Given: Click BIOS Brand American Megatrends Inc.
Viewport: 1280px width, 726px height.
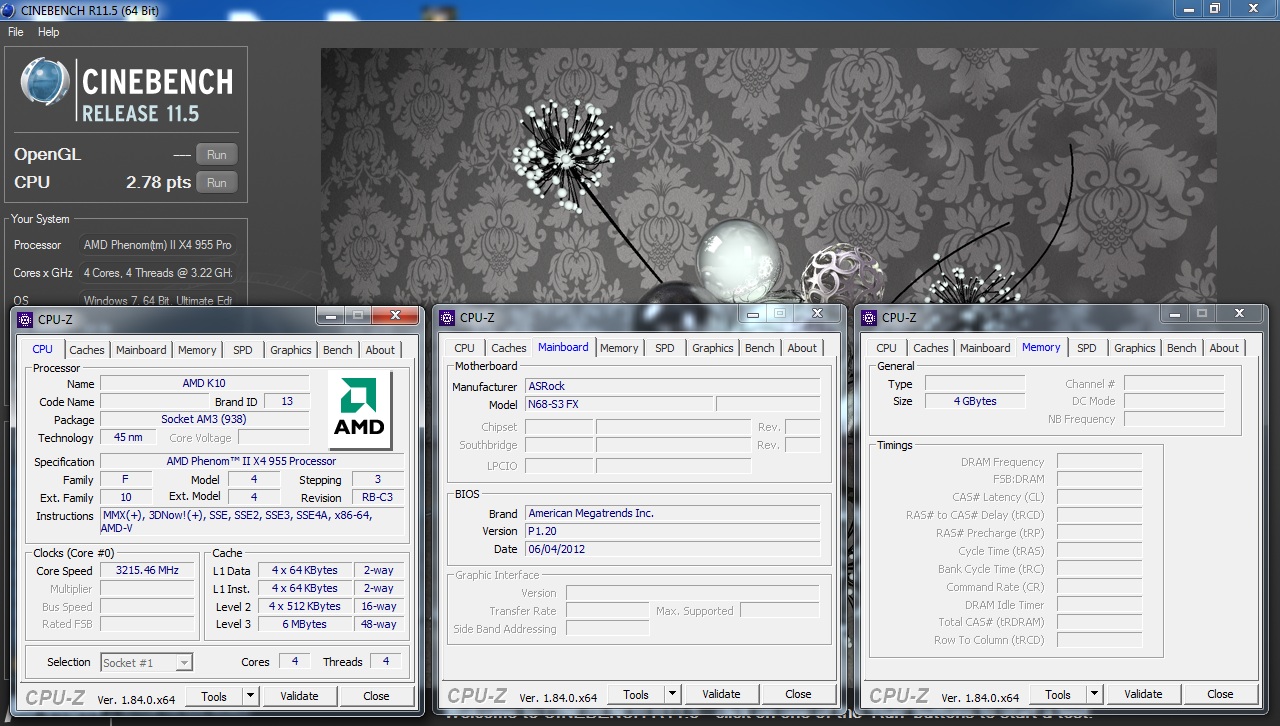Looking at the screenshot, I should (x=672, y=513).
